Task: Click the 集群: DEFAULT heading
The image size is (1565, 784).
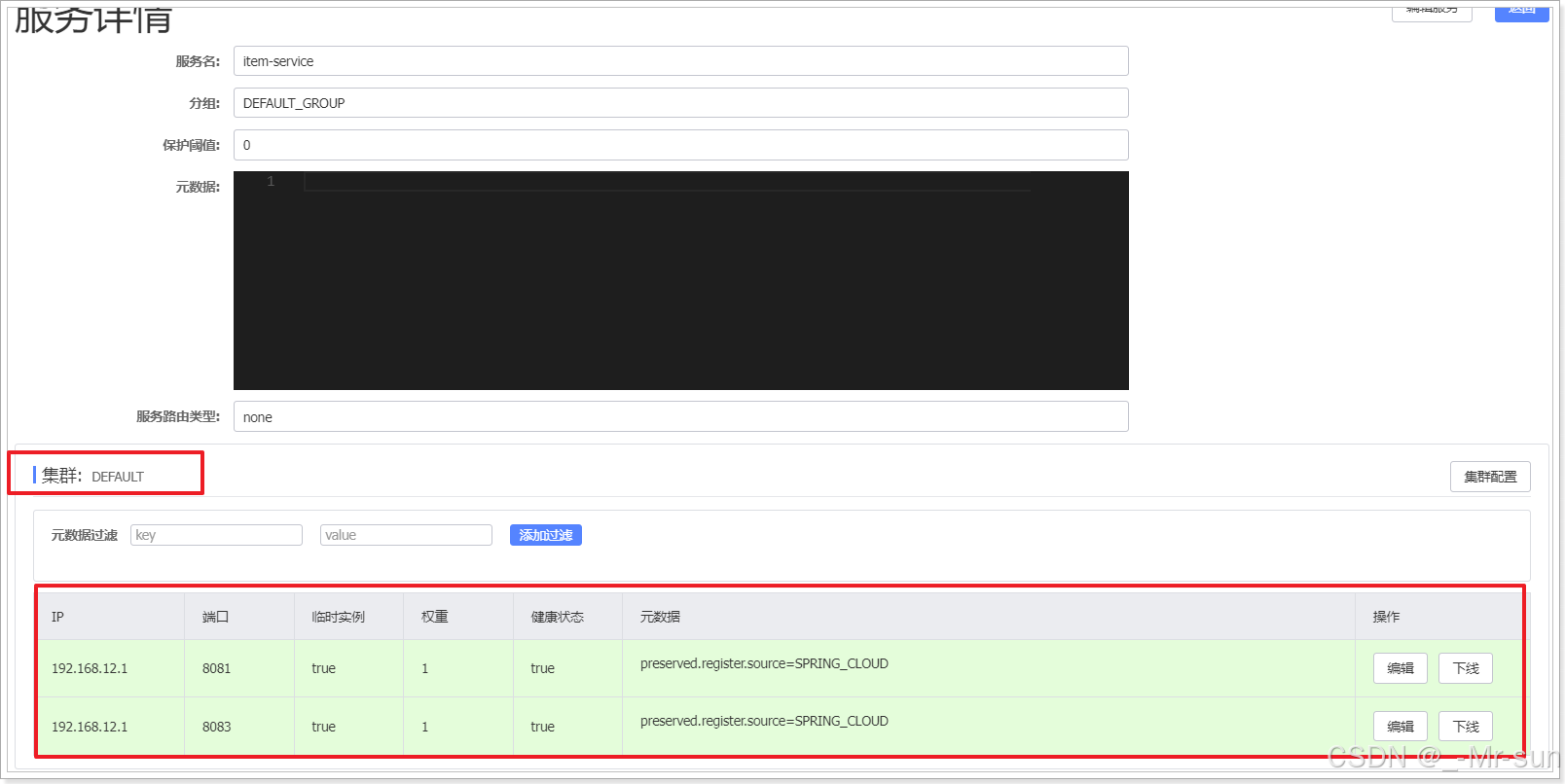Action: click(x=92, y=476)
